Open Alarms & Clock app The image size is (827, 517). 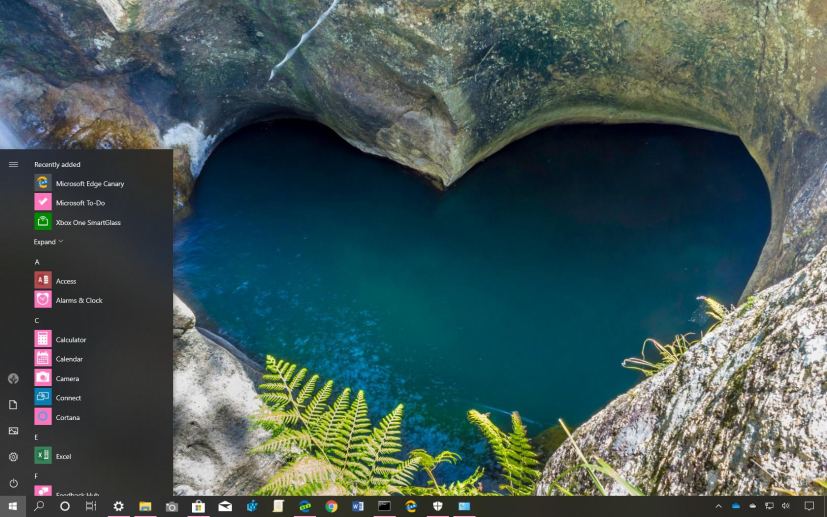click(x=79, y=300)
